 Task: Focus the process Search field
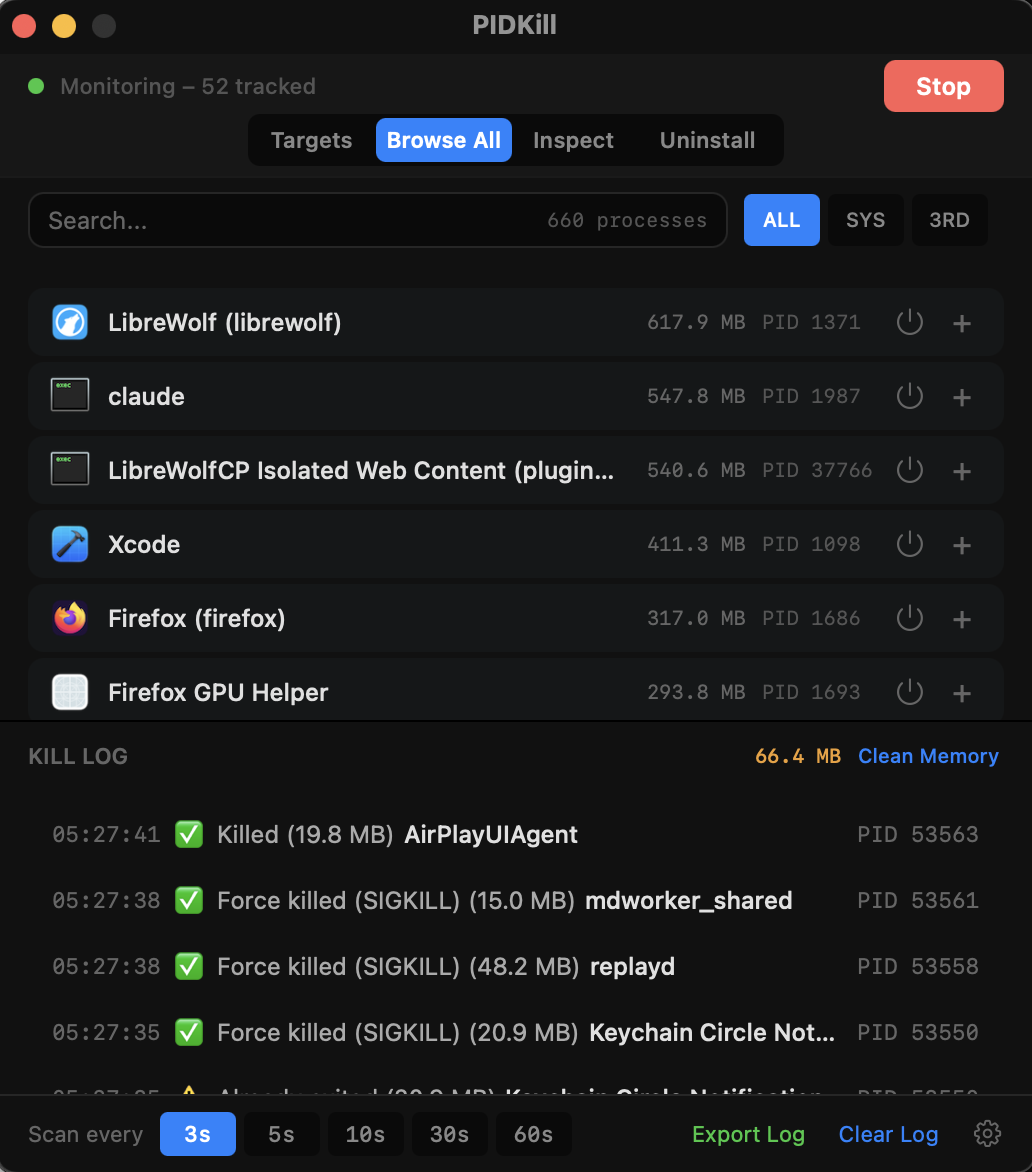click(x=377, y=220)
